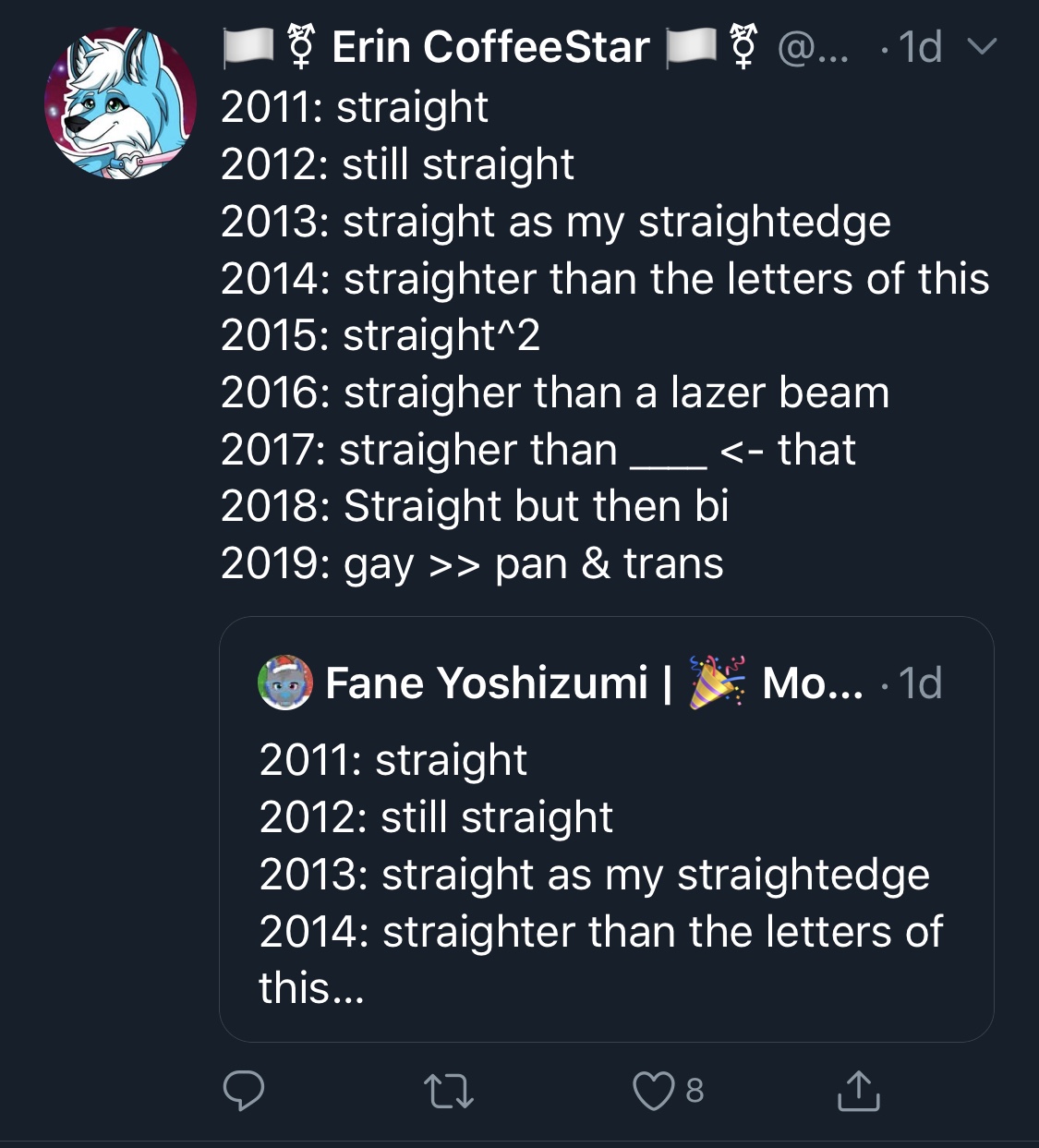The width and height of the screenshot is (1039, 1148).
Task: Click the white flag emoji after CoffeeStar
Action: click(x=692, y=48)
